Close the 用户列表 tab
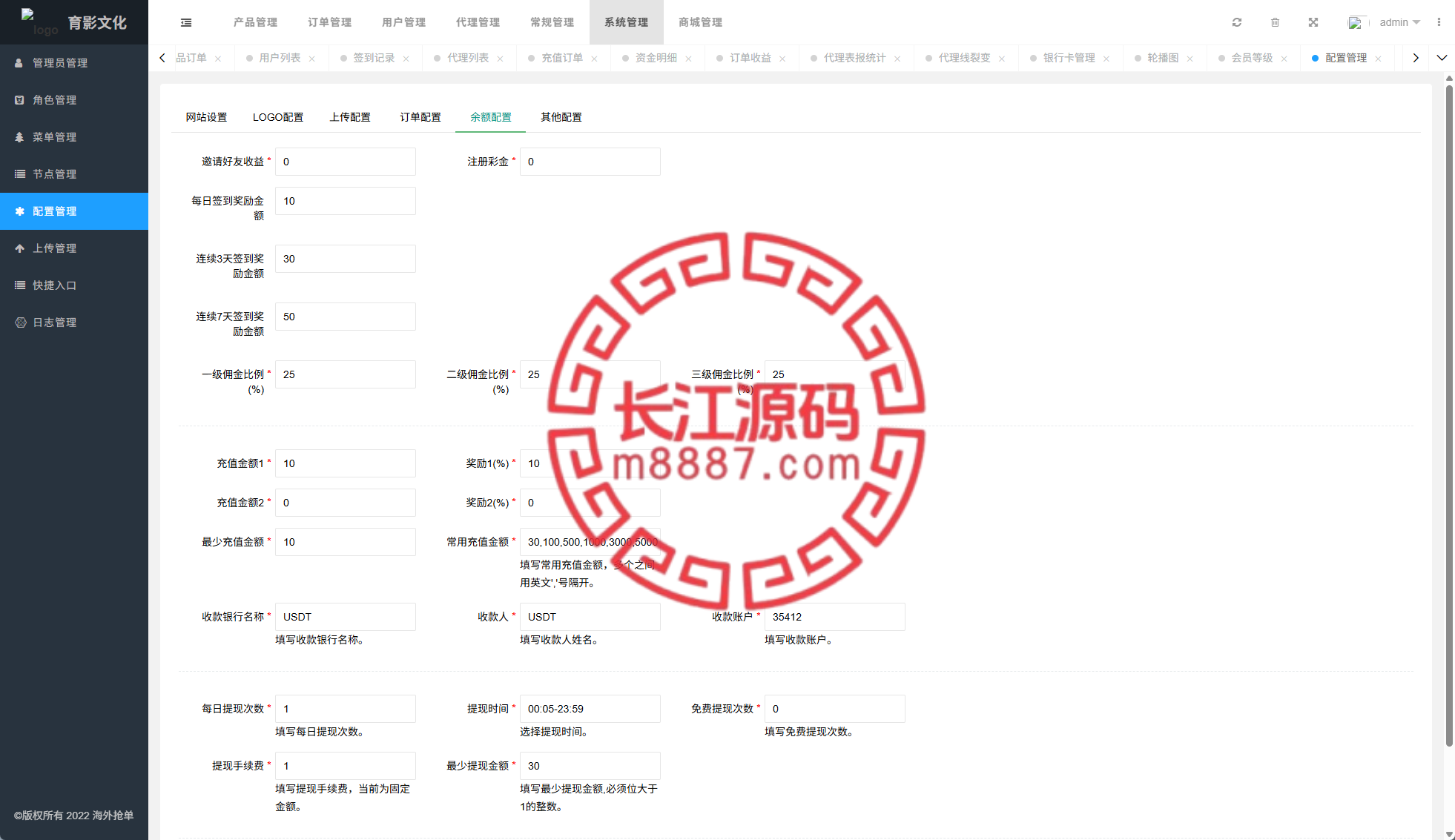This screenshot has height=840, width=1455. [x=312, y=59]
